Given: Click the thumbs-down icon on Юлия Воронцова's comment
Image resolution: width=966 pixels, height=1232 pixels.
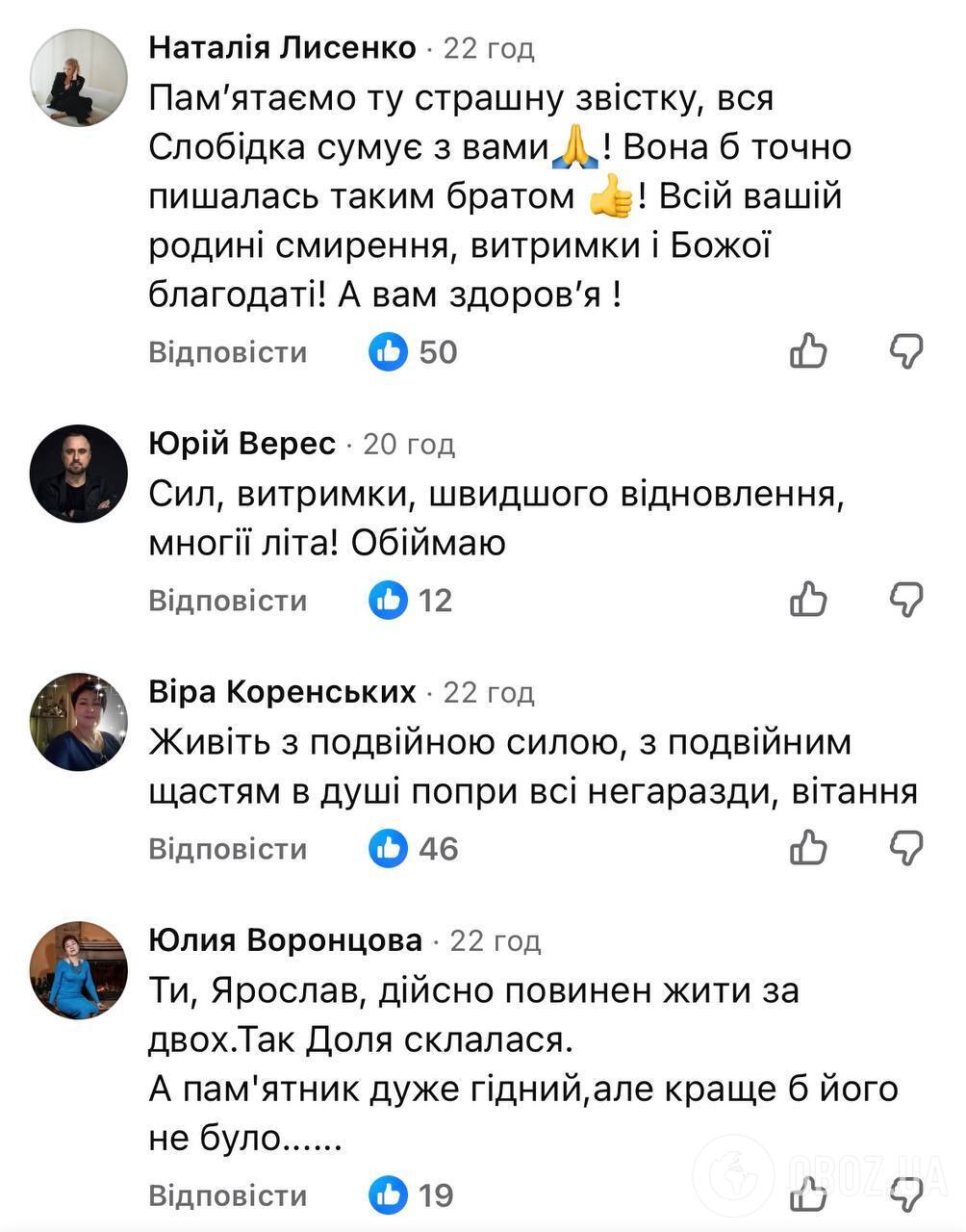Looking at the screenshot, I should pos(908,1195).
